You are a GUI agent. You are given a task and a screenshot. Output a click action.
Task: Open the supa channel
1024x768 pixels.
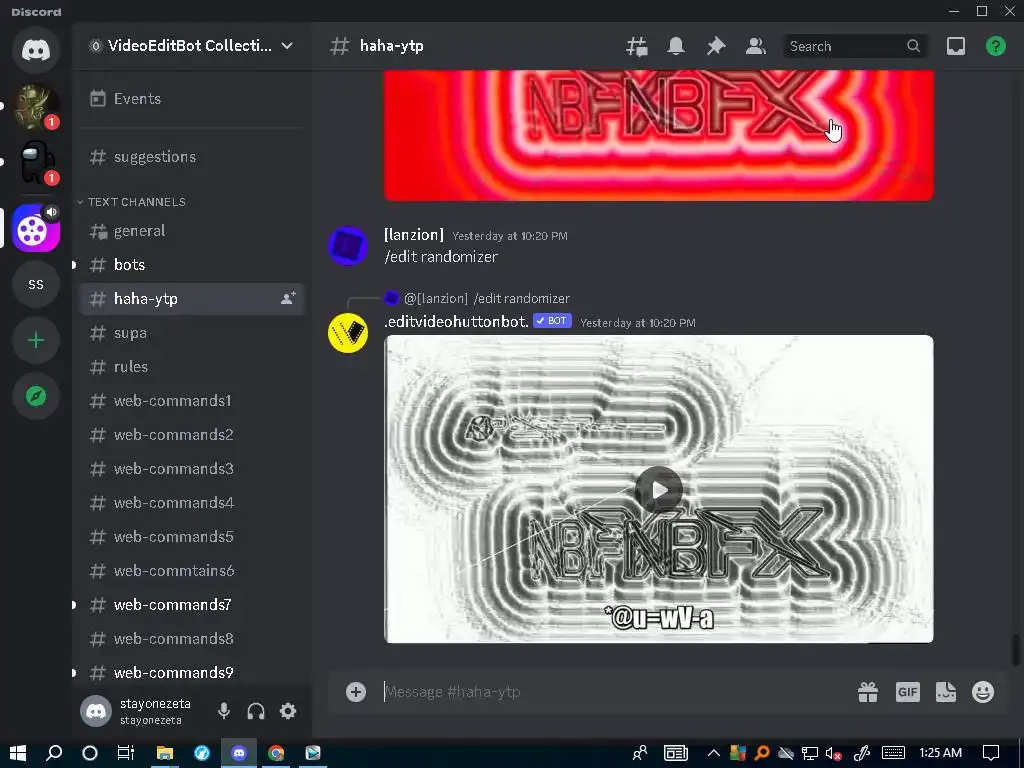tap(191, 332)
